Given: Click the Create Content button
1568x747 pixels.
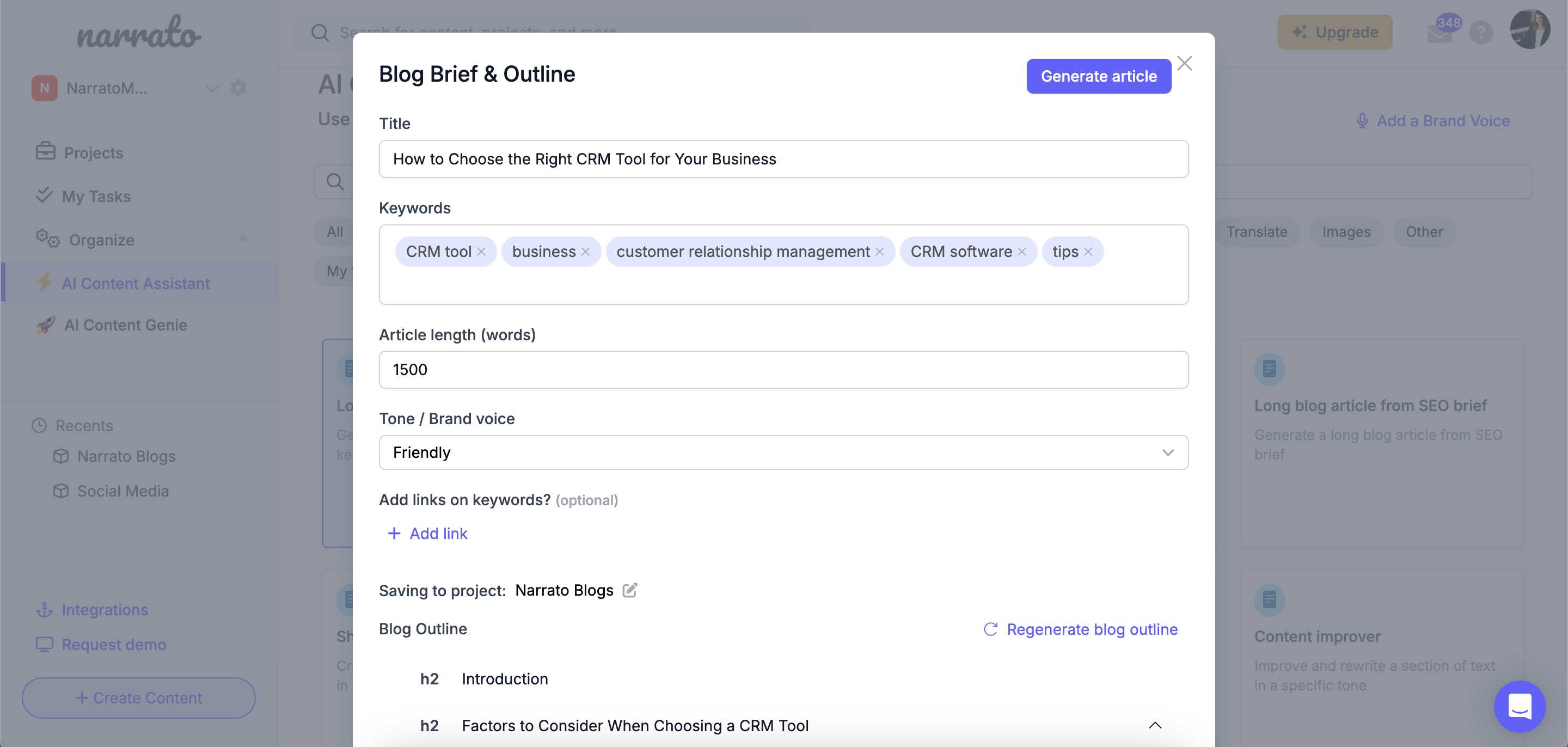Looking at the screenshot, I should click(x=139, y=697).
